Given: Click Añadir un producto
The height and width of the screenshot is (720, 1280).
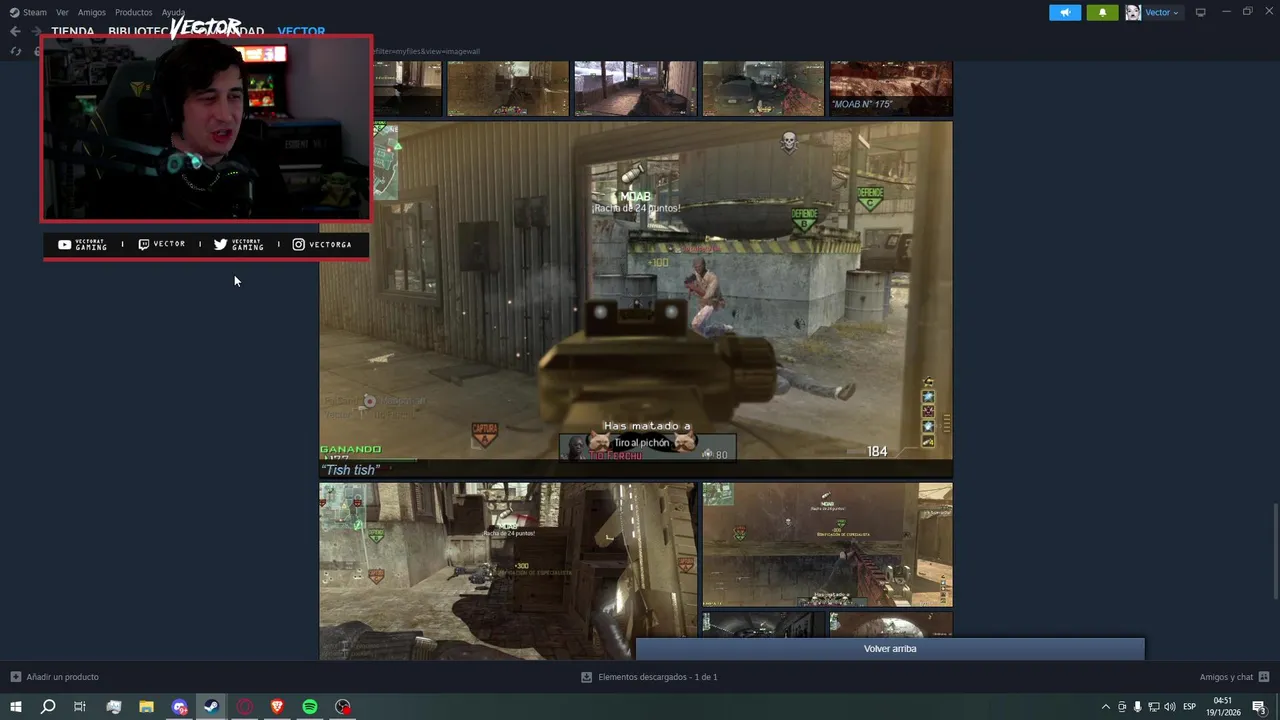Looking at the screenshot, I should 62,677.
